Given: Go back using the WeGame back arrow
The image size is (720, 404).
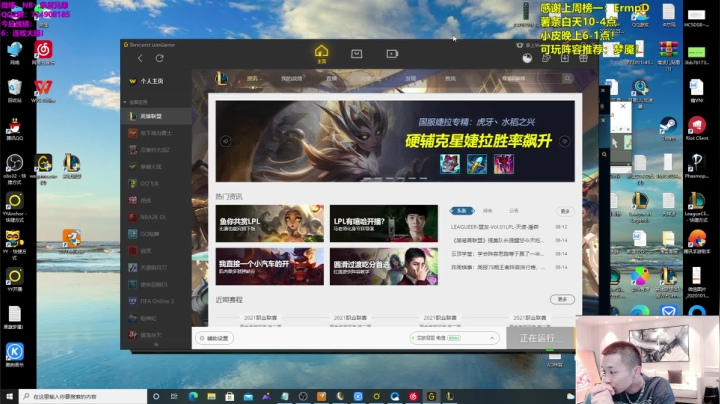Looking at the screenshot, I should click(x=140, y=58).
